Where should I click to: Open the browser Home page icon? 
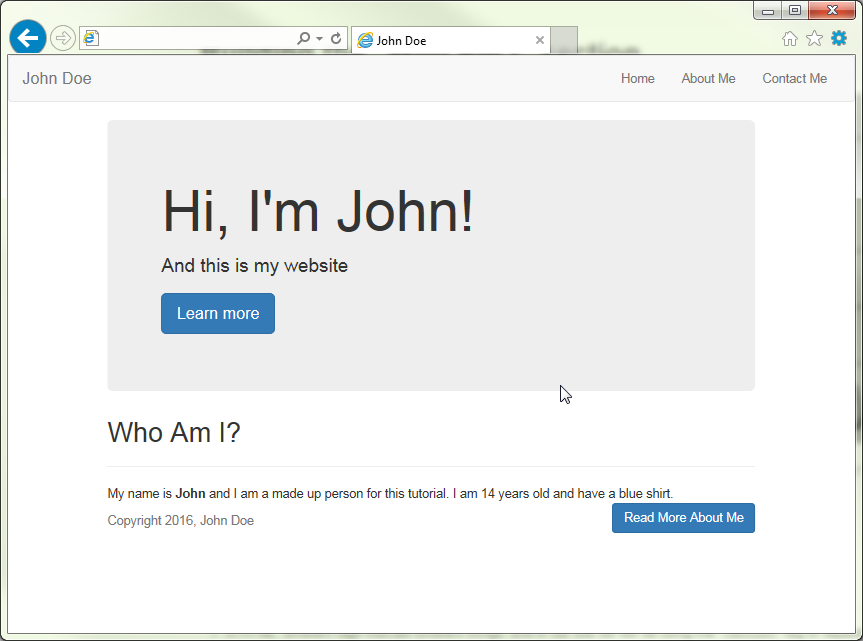(x=790, y=39)
